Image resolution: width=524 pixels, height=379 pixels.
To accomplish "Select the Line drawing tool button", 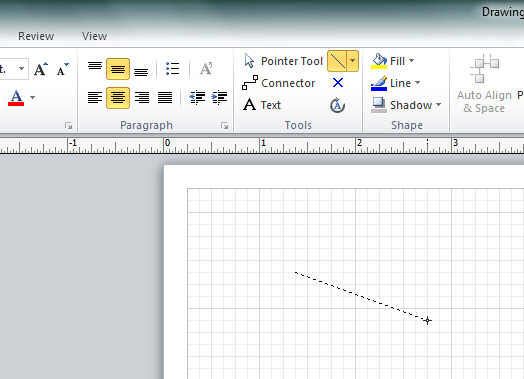I will pos(337,61).
